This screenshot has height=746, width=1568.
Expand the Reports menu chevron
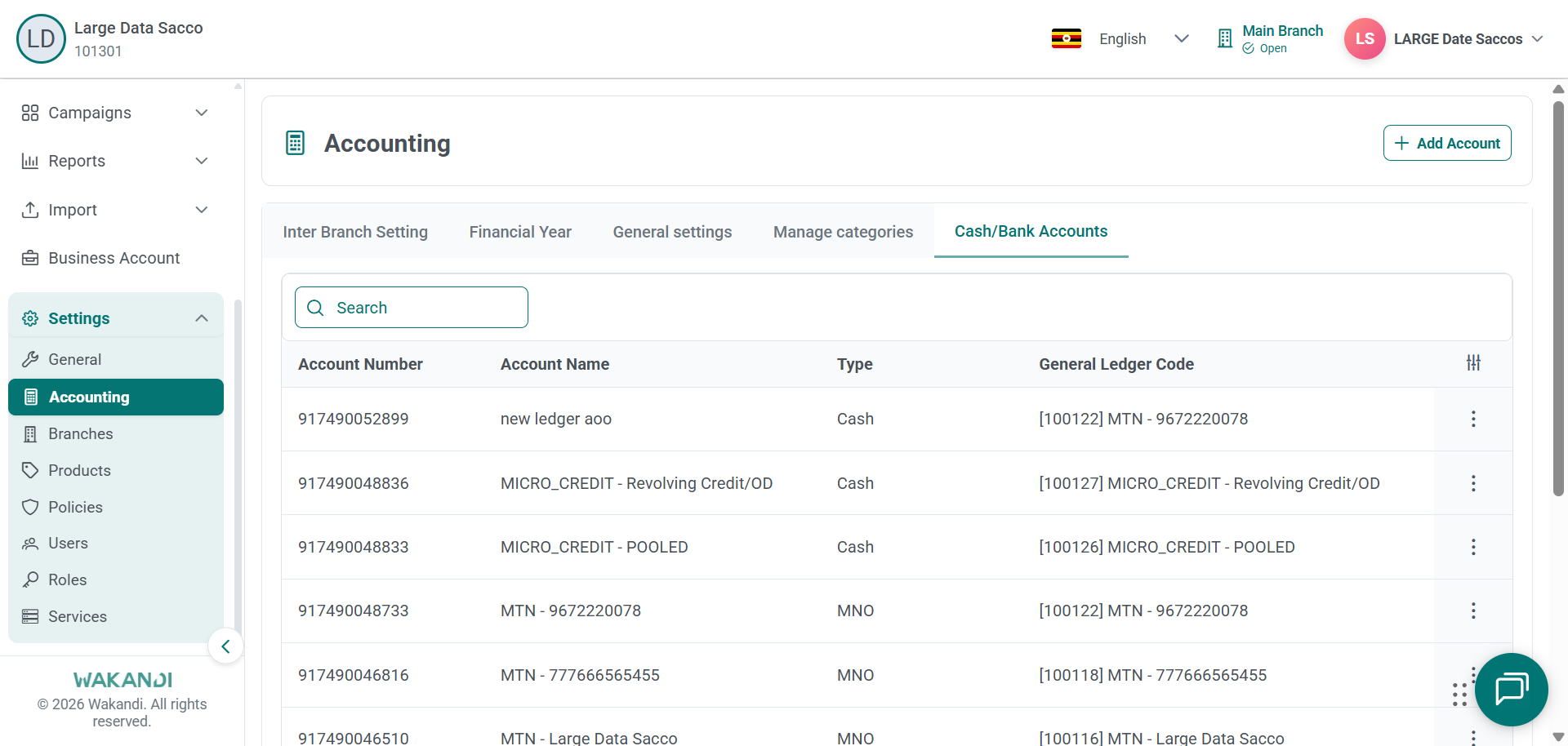tap(202, 161)
